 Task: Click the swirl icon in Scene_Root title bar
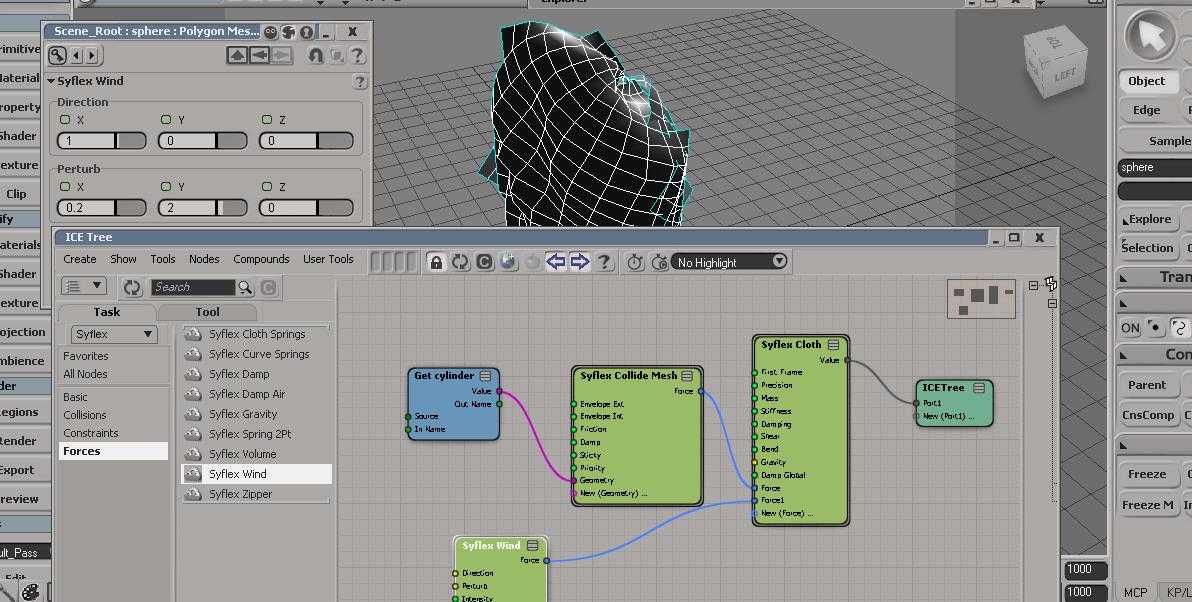(289, 32)
